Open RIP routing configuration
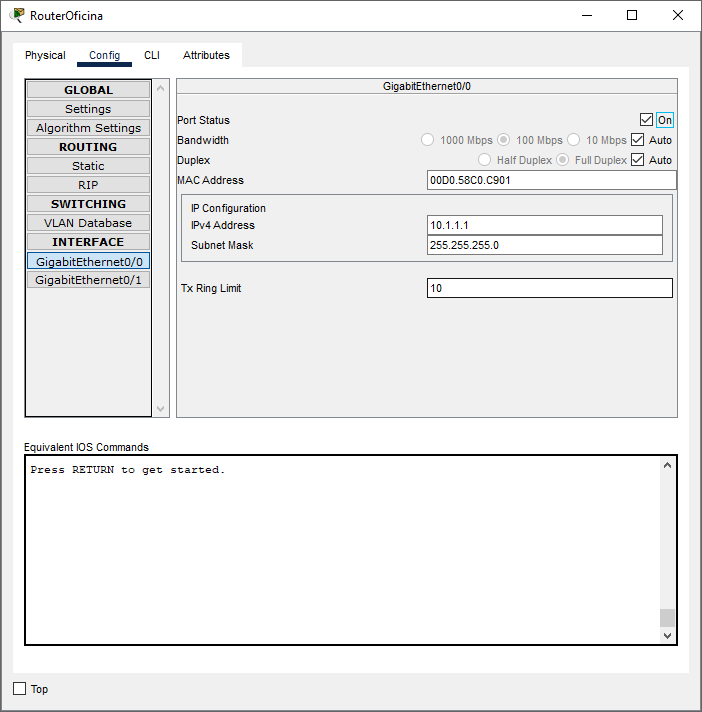702x712 pixels. pyautogui.click(x=88, y=185)
